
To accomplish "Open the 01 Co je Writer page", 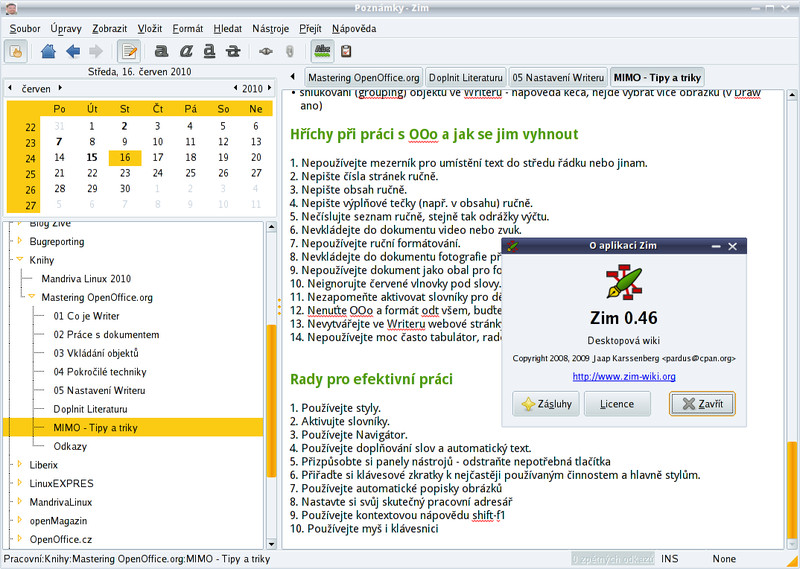I will coord(86,316).
